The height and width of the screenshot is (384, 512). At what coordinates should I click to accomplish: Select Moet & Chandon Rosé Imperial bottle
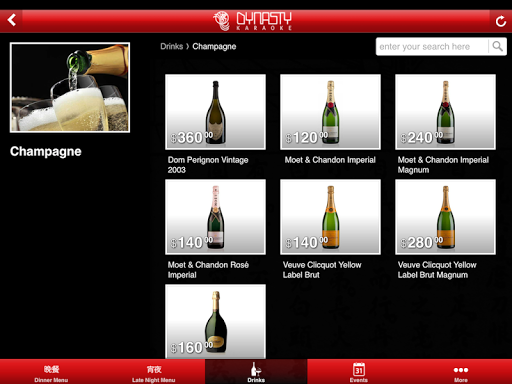tap(215, 217)
